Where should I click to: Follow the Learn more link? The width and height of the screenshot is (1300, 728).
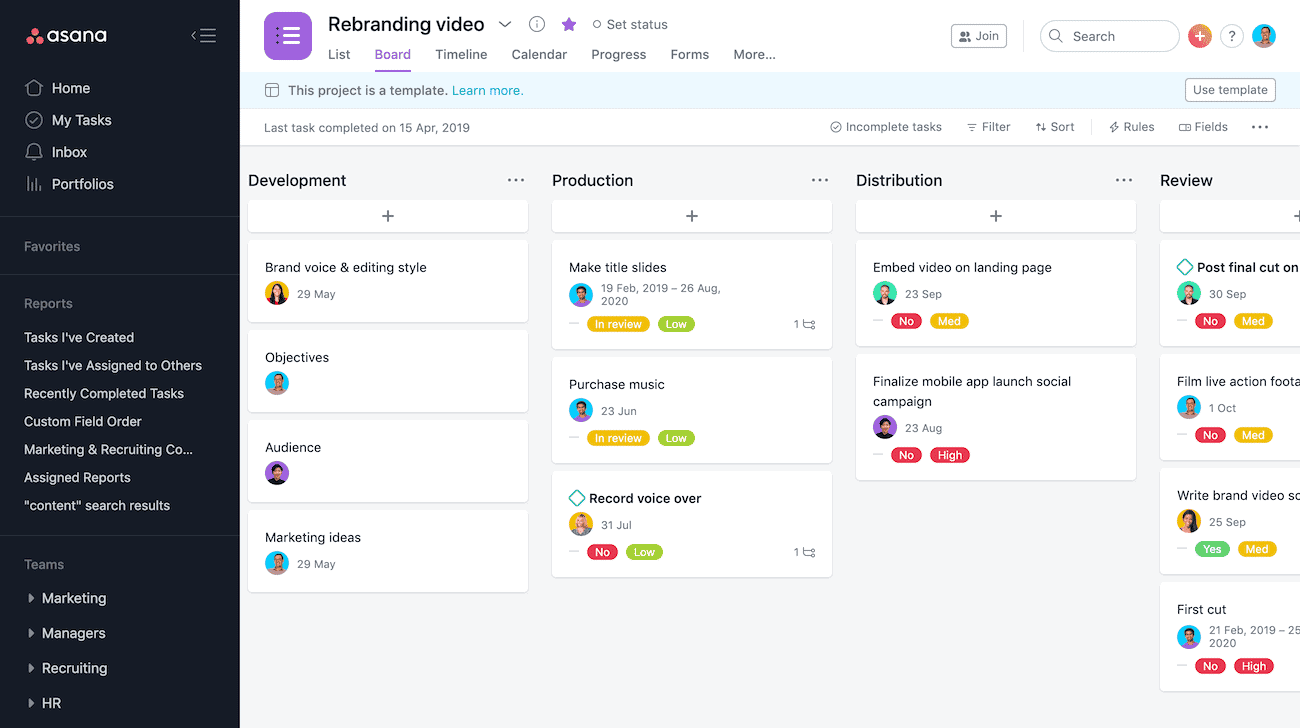click(487, 90)
